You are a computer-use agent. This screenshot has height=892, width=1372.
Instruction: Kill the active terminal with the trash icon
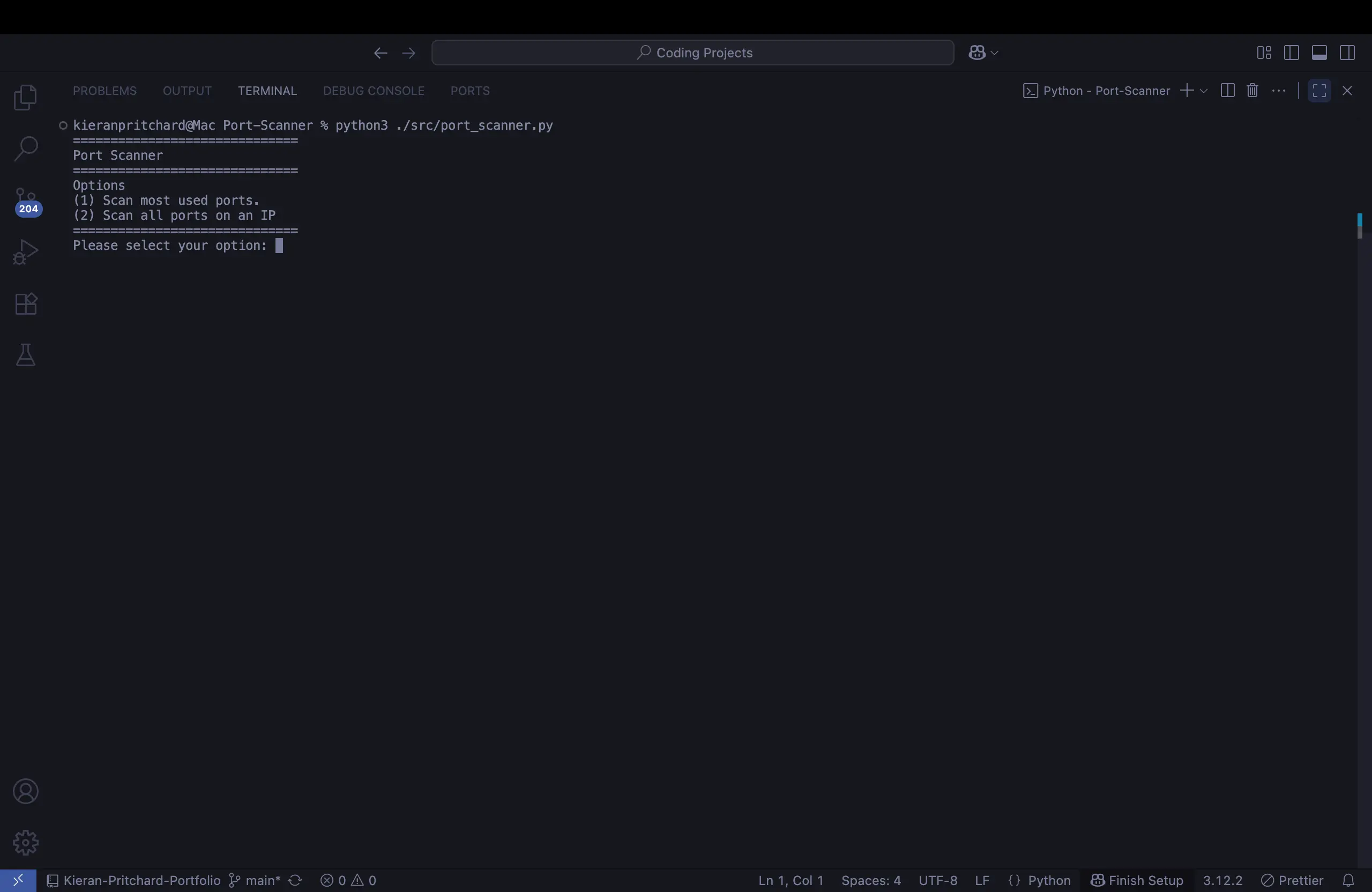1252,91
